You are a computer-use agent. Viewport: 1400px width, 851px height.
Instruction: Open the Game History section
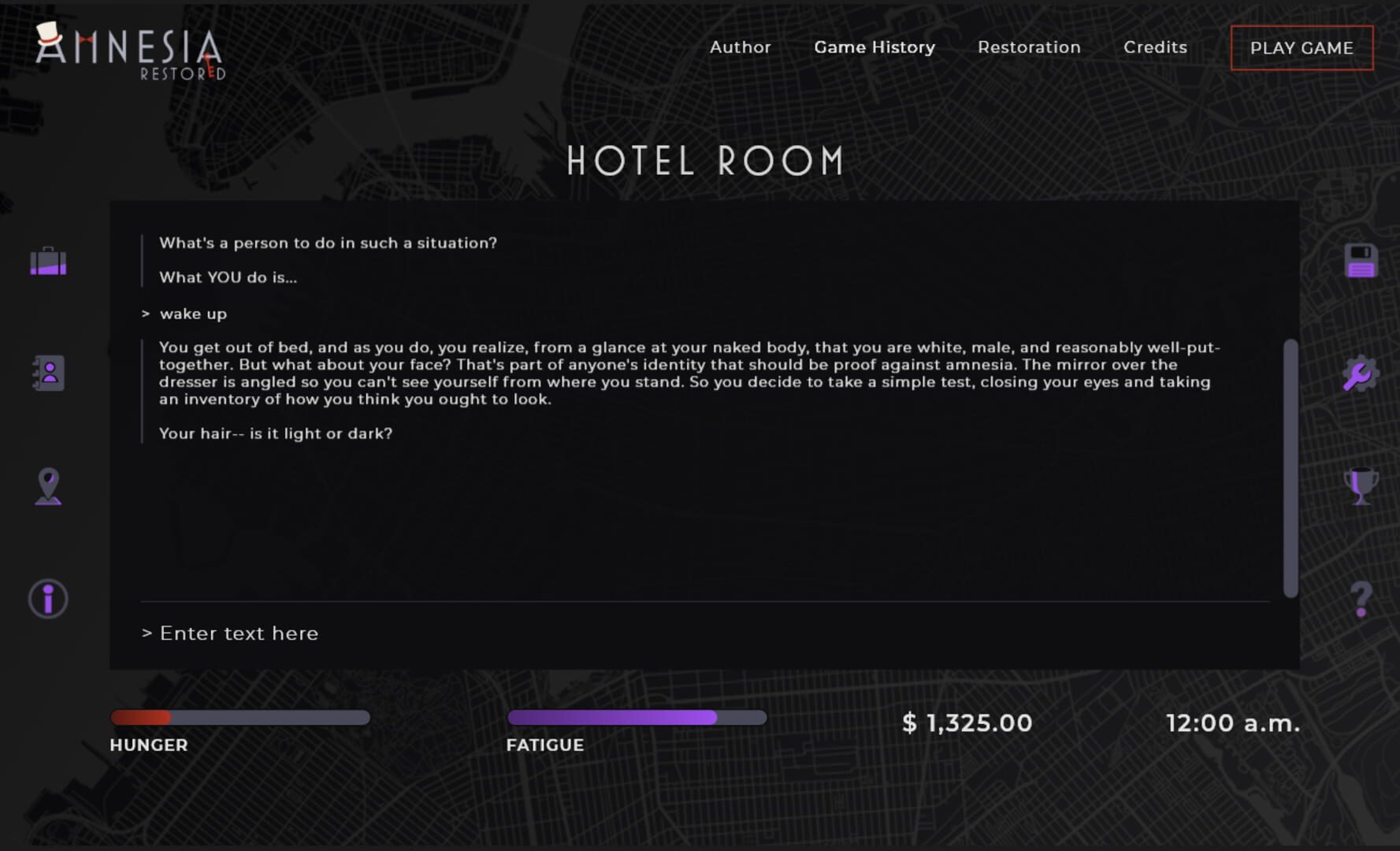(x=874, y=47)
